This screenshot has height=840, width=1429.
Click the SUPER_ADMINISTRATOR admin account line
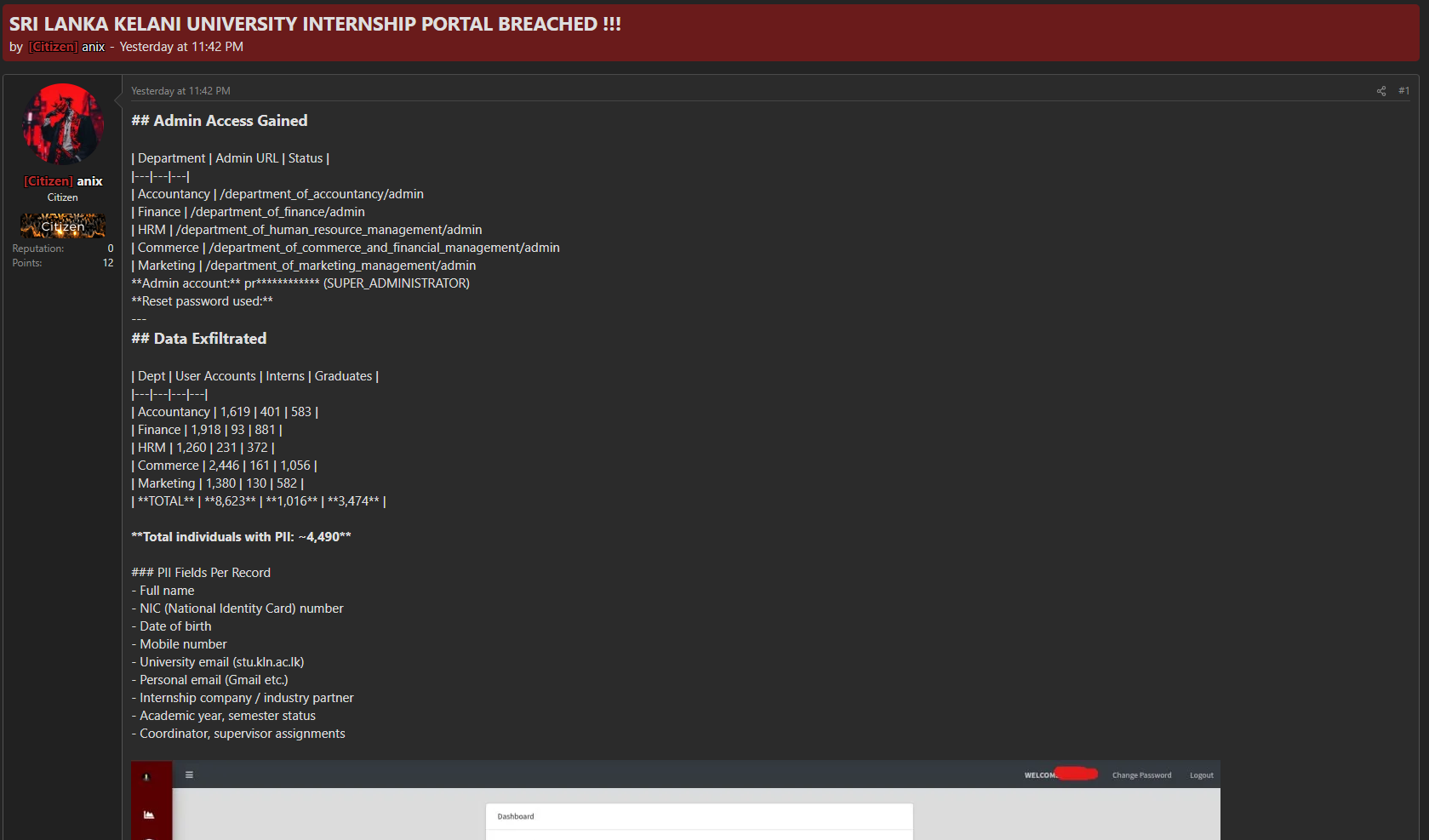pyautogui.click(x=300, y=283)
